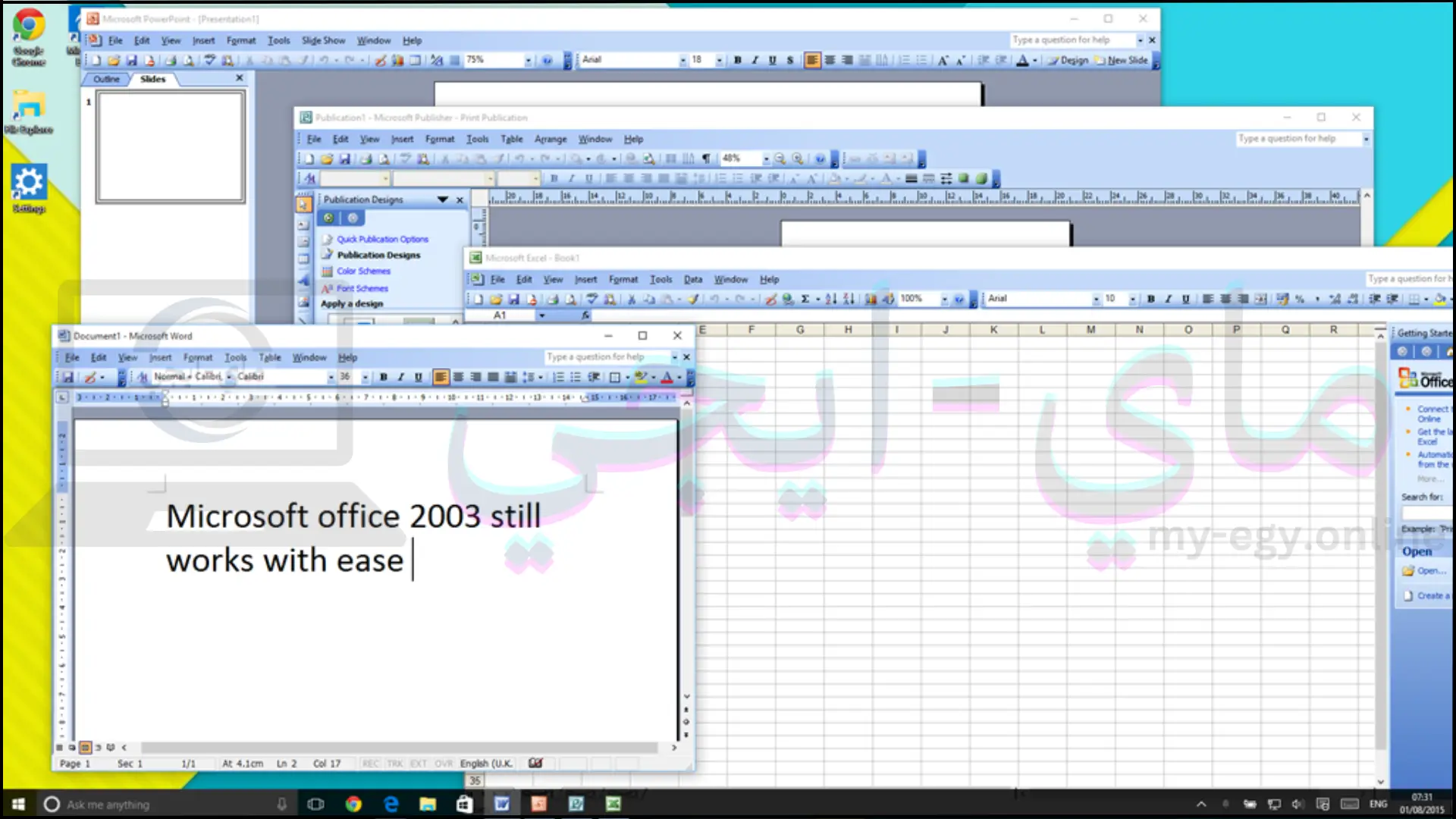This screenshot has width=1456, height=819.
Task: Click the Save icon in Publisher toolbar
Action: 344,158
